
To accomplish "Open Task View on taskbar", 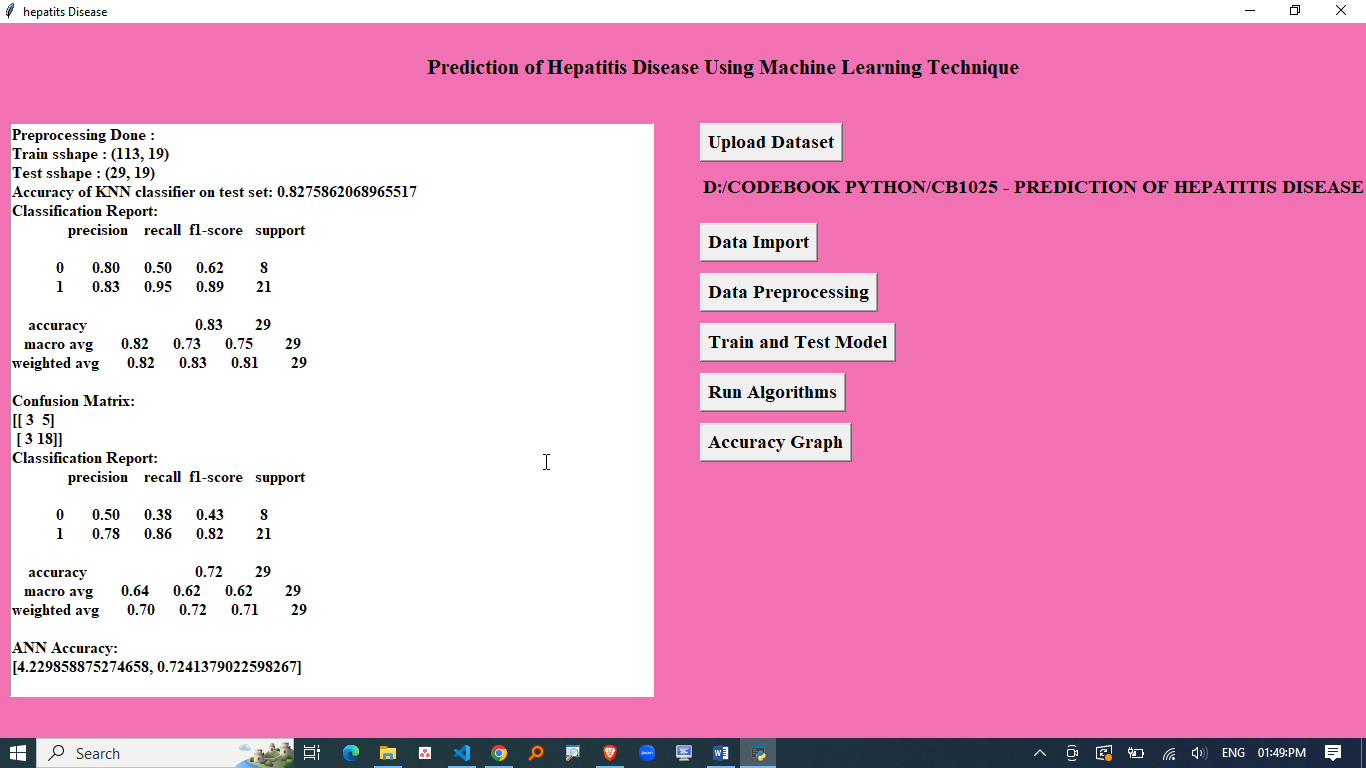I will pyautogui.click(x=312, y=753).
